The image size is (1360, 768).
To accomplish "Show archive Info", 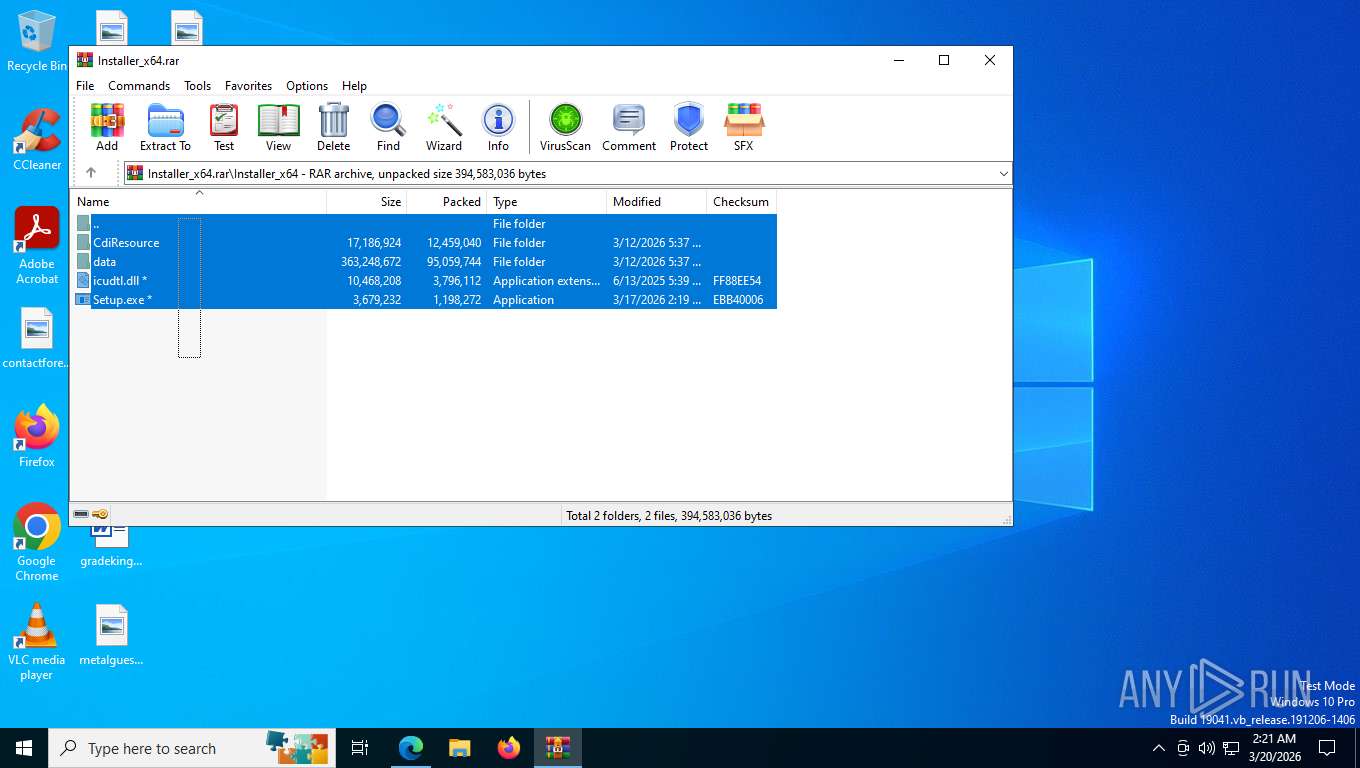I will coord(498,127).
